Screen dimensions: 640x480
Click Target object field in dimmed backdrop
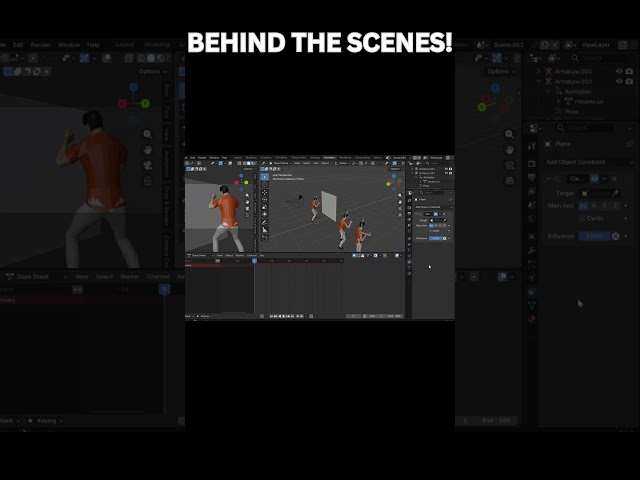[x=602, y=193]
